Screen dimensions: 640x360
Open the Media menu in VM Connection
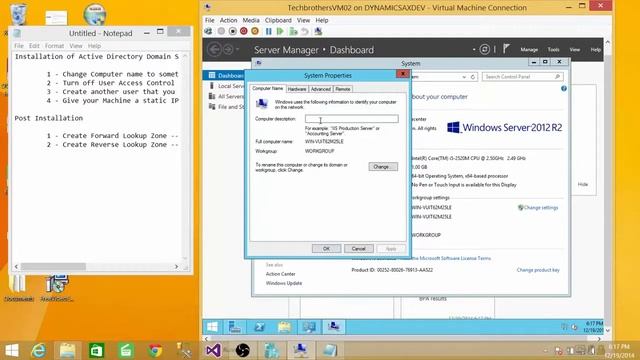251,20
